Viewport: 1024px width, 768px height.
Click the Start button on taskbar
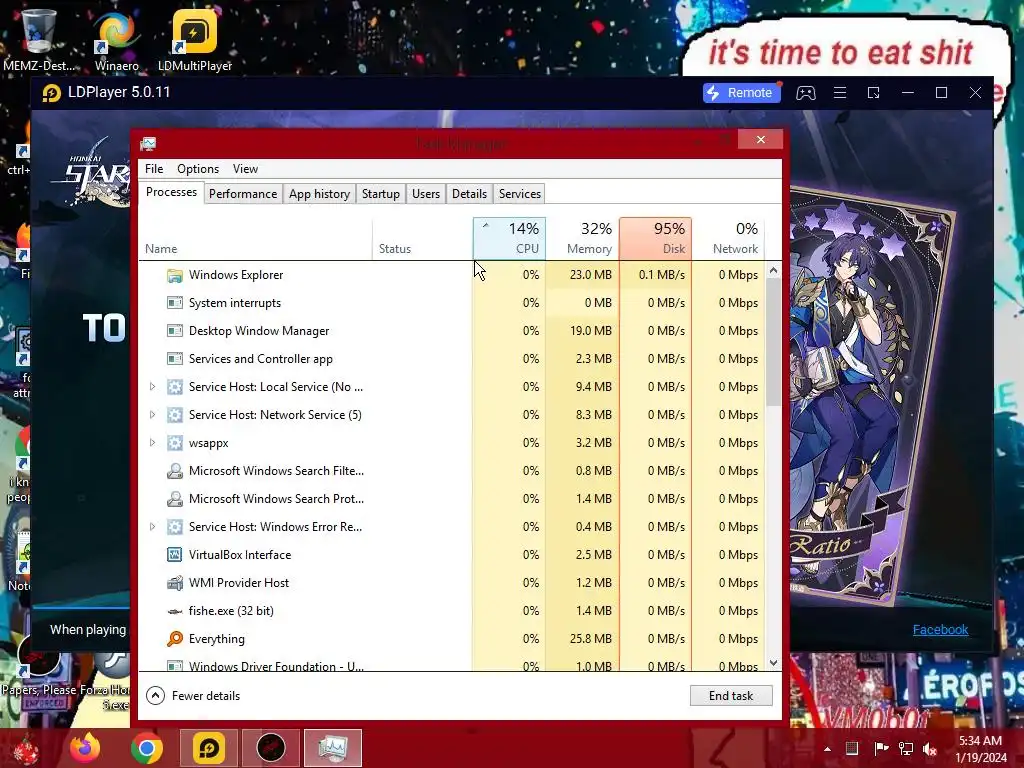click(26, 749)
